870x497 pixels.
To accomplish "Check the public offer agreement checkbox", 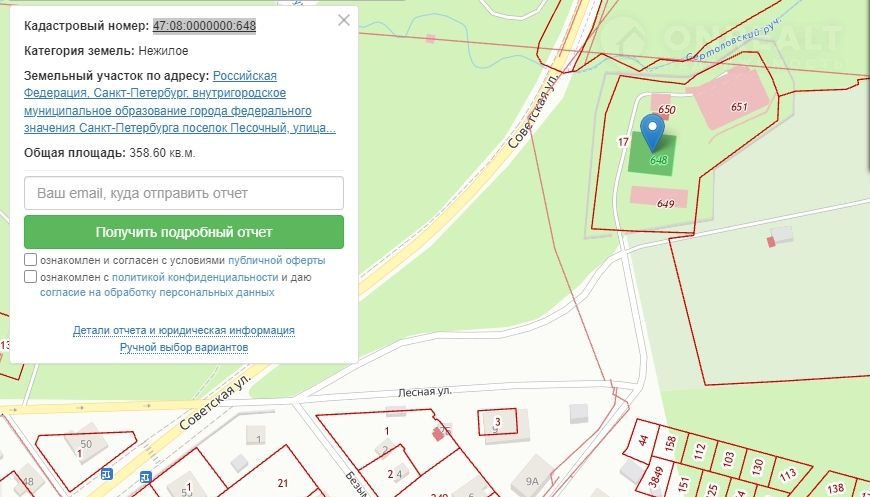I will tap(31, 260).
